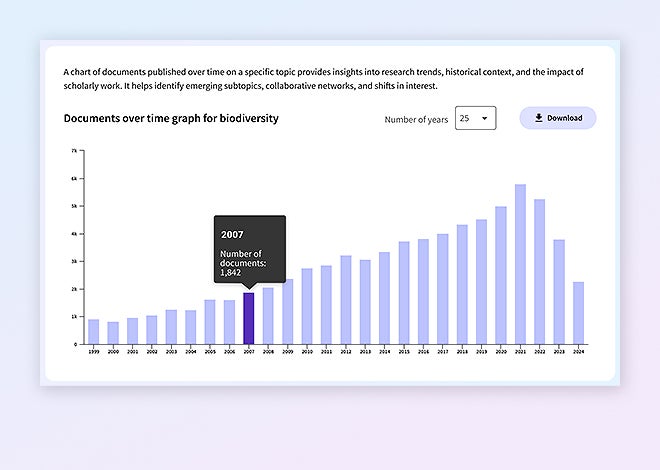This screenshot has height=470, width=660.
Task: Select the bar for year 2024
Action: [578, 313]
